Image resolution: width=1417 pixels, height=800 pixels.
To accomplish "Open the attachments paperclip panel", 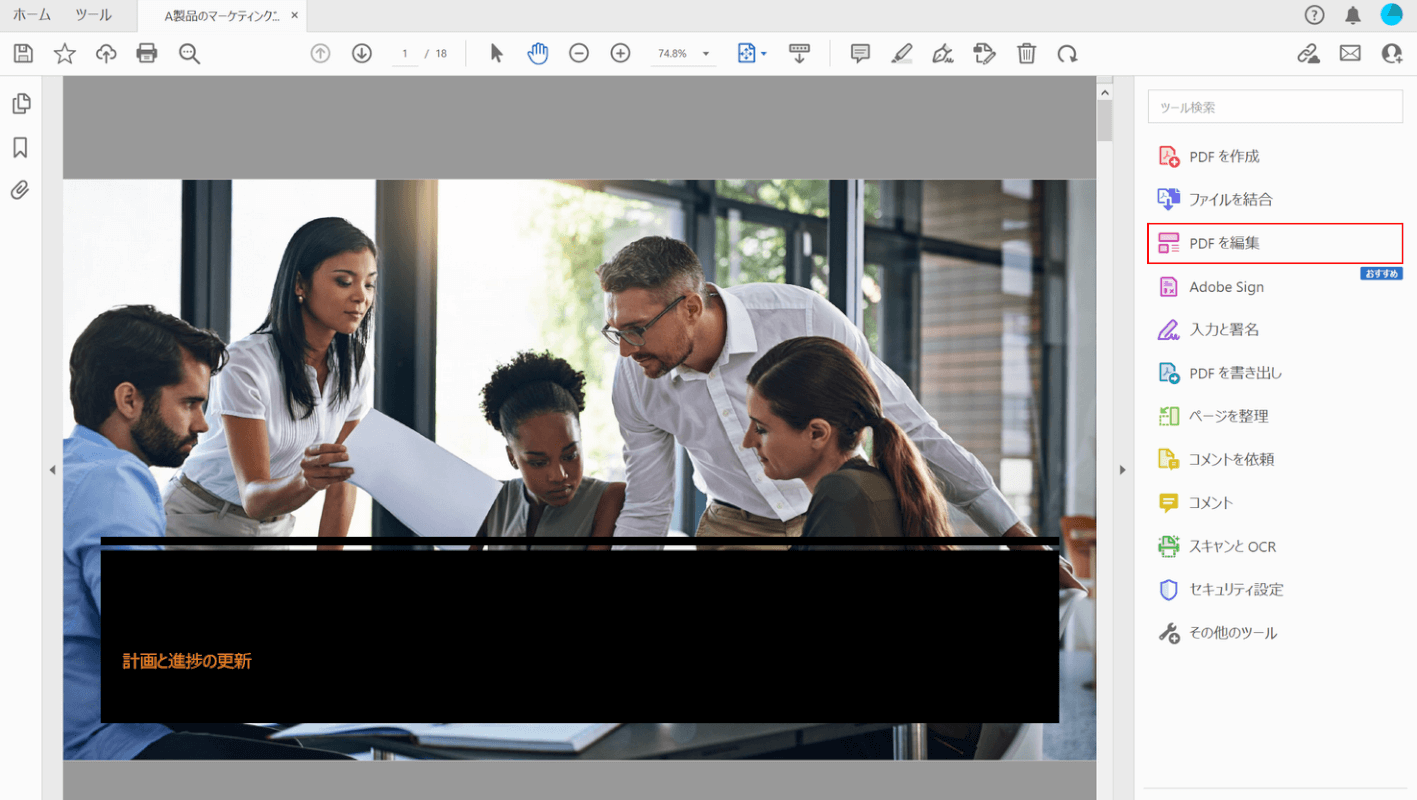I will click(x=20, y=190).
